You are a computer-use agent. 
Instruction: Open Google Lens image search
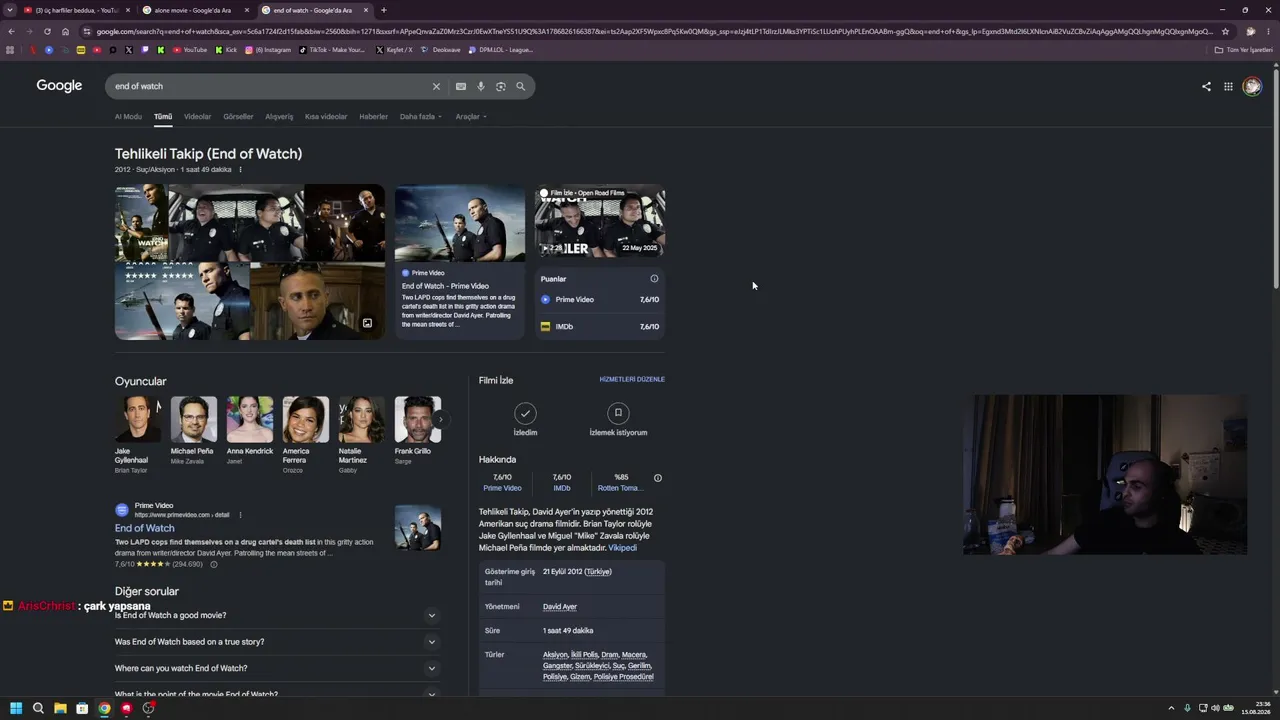coord(501,86)
